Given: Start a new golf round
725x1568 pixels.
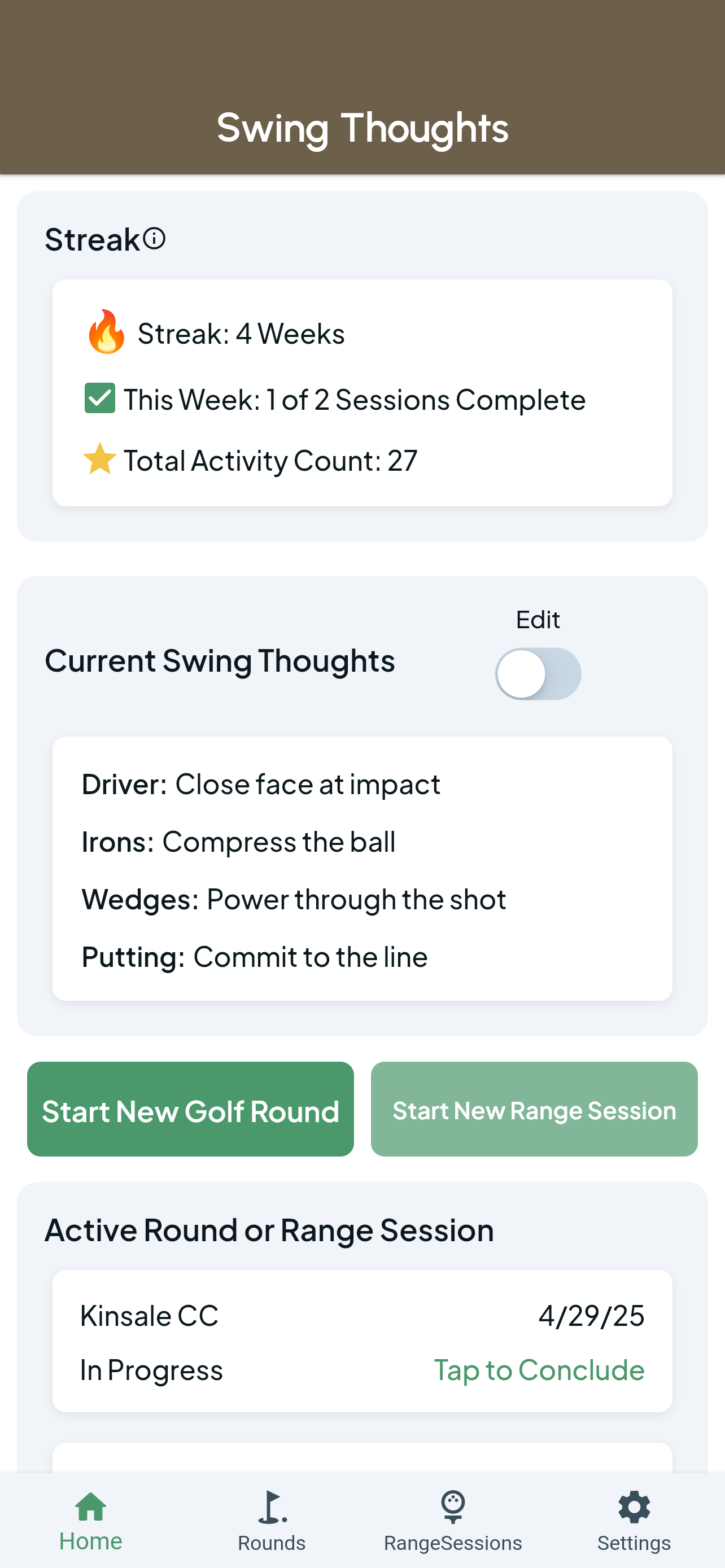Looking at the screenshot, I should pyautogui.click(x=190, y=1109).
